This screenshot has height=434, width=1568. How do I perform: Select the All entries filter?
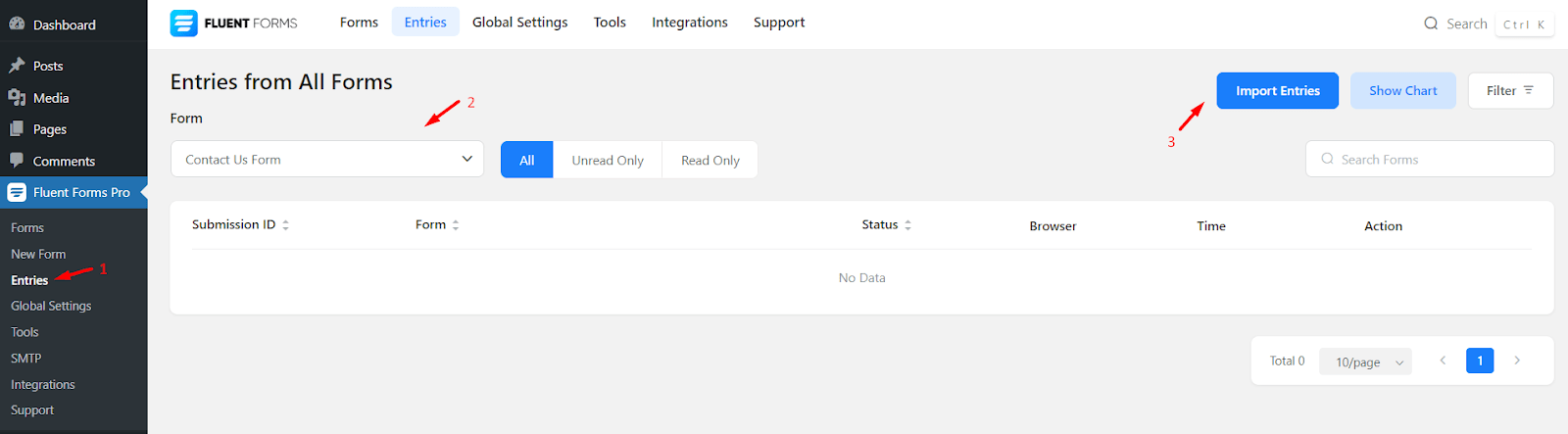pos(526,160)
